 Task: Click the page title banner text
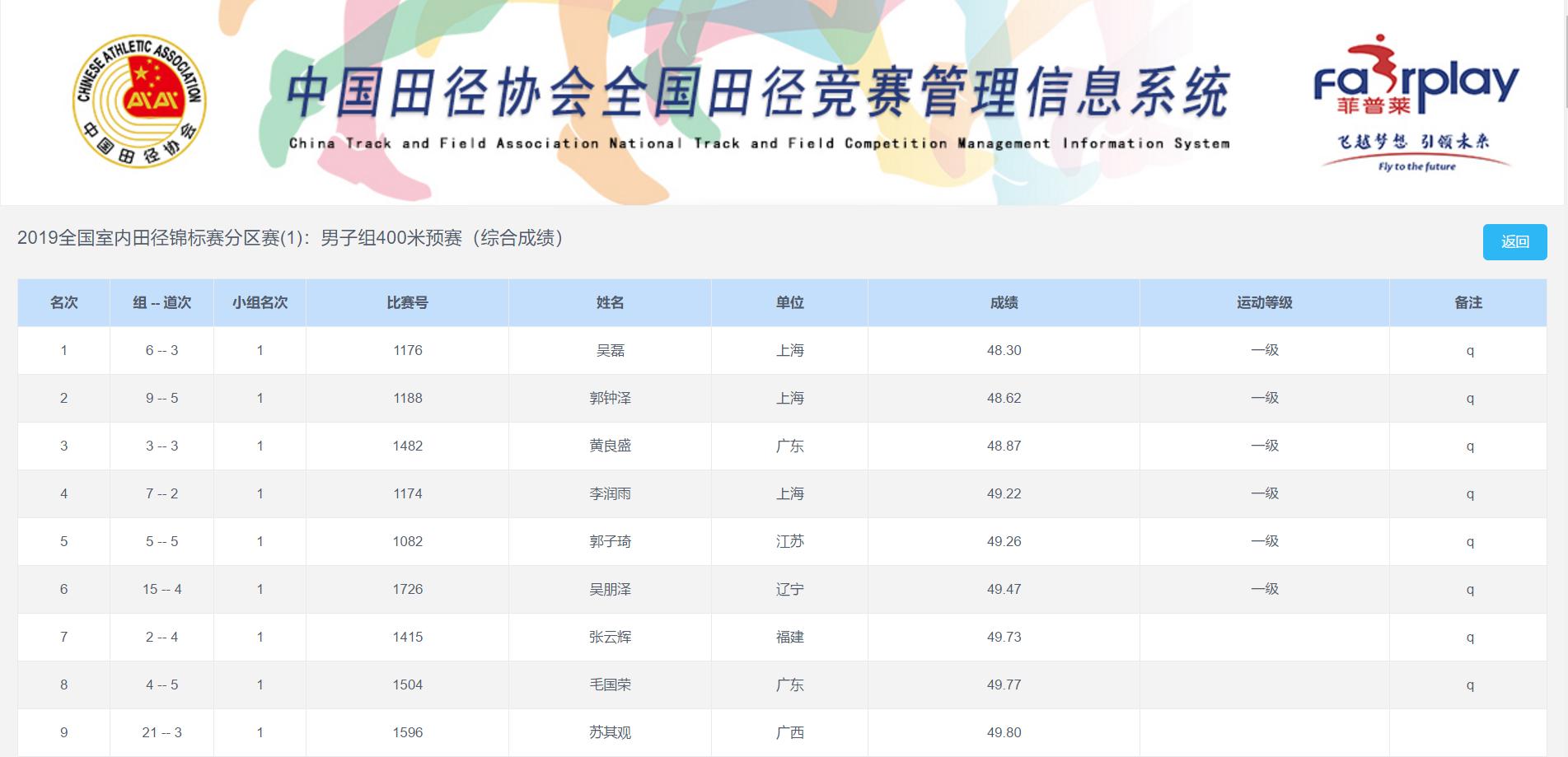click(x=758, y=93)
